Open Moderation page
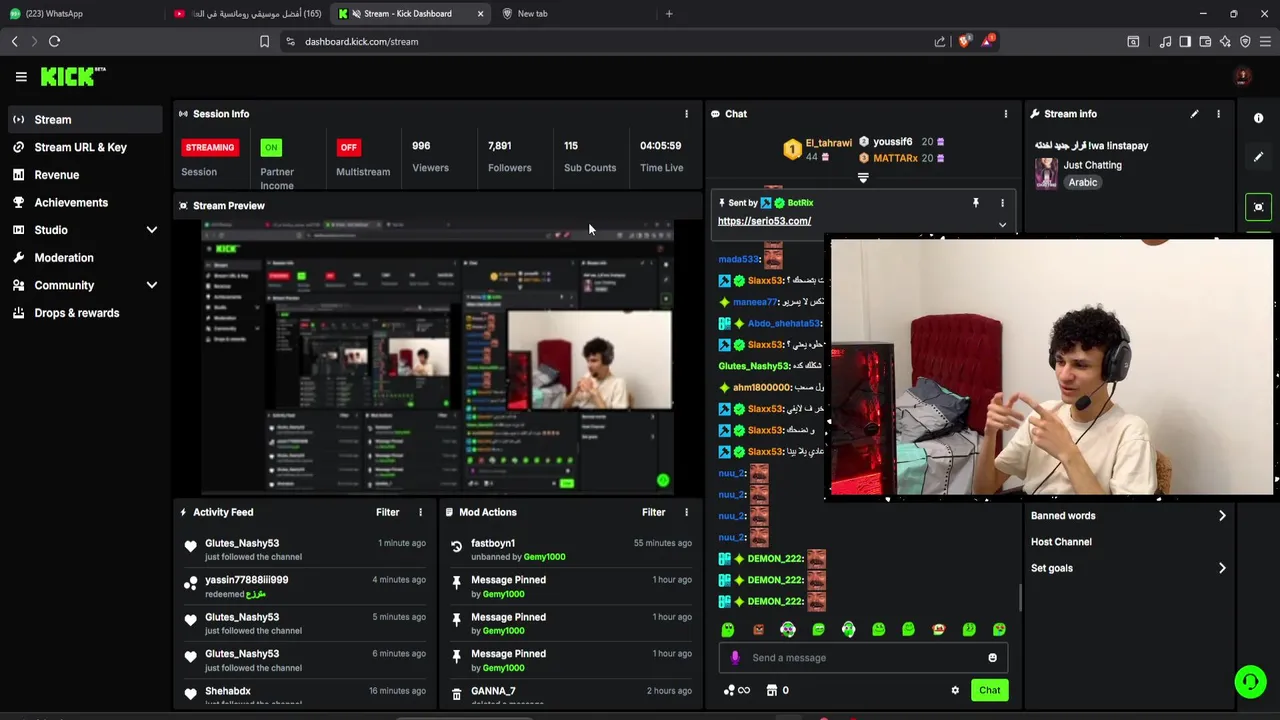 pos(85,258)
